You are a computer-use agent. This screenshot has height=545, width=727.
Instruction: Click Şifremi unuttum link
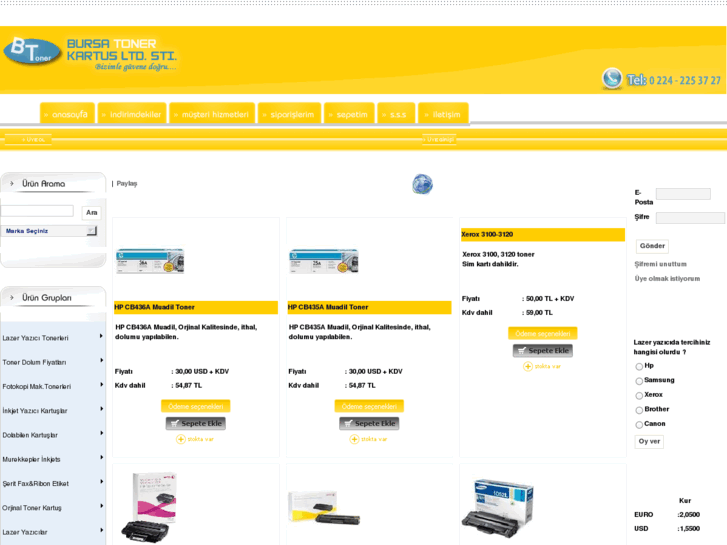pos(660,264)
